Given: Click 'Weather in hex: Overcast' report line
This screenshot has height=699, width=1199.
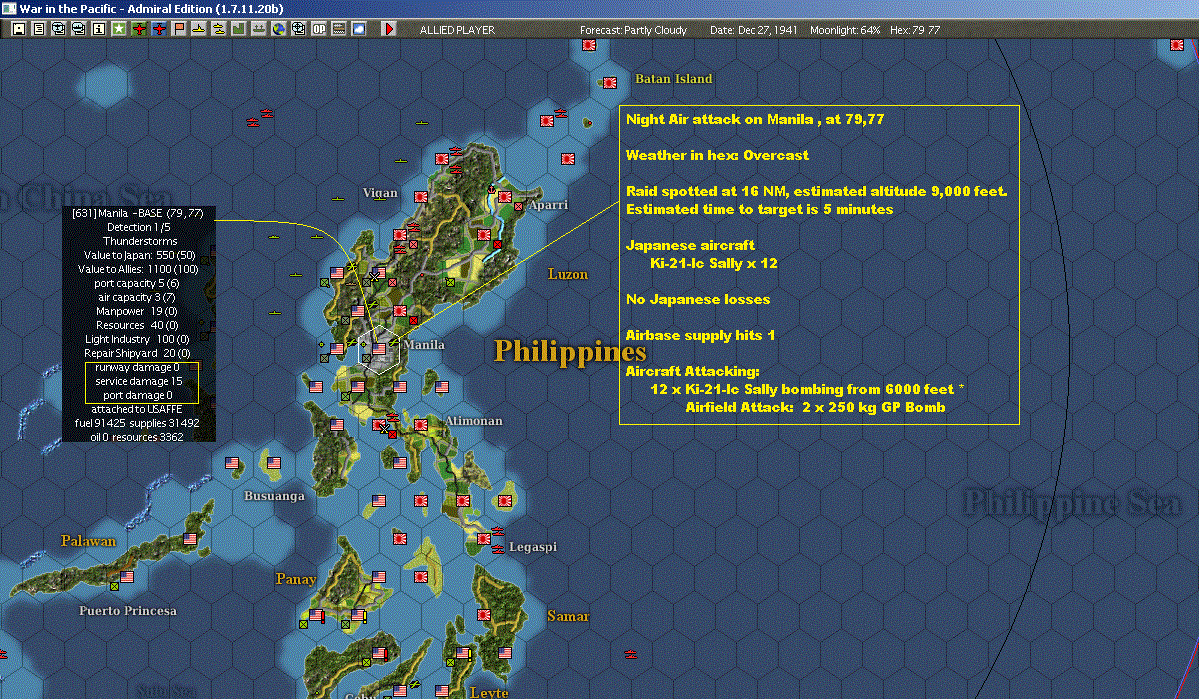Looking at the screenshot, I should (x=717, y=155).
